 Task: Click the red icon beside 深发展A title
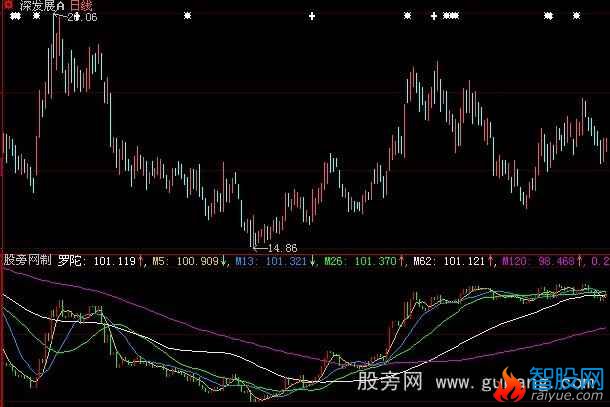pos(9,5)
